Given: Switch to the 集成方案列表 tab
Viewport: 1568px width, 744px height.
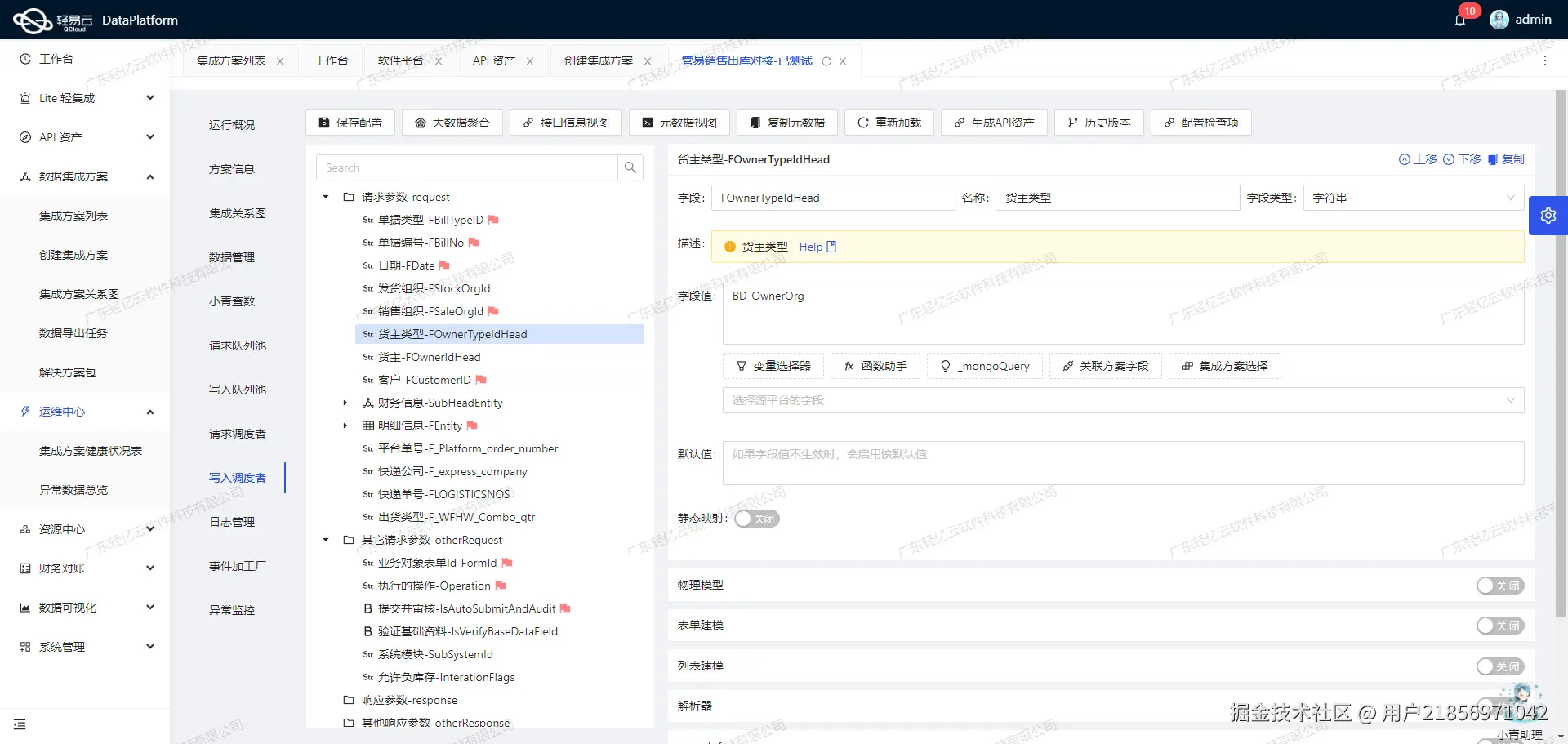Looking at the screenshot, I should click(x=231, y=60).
